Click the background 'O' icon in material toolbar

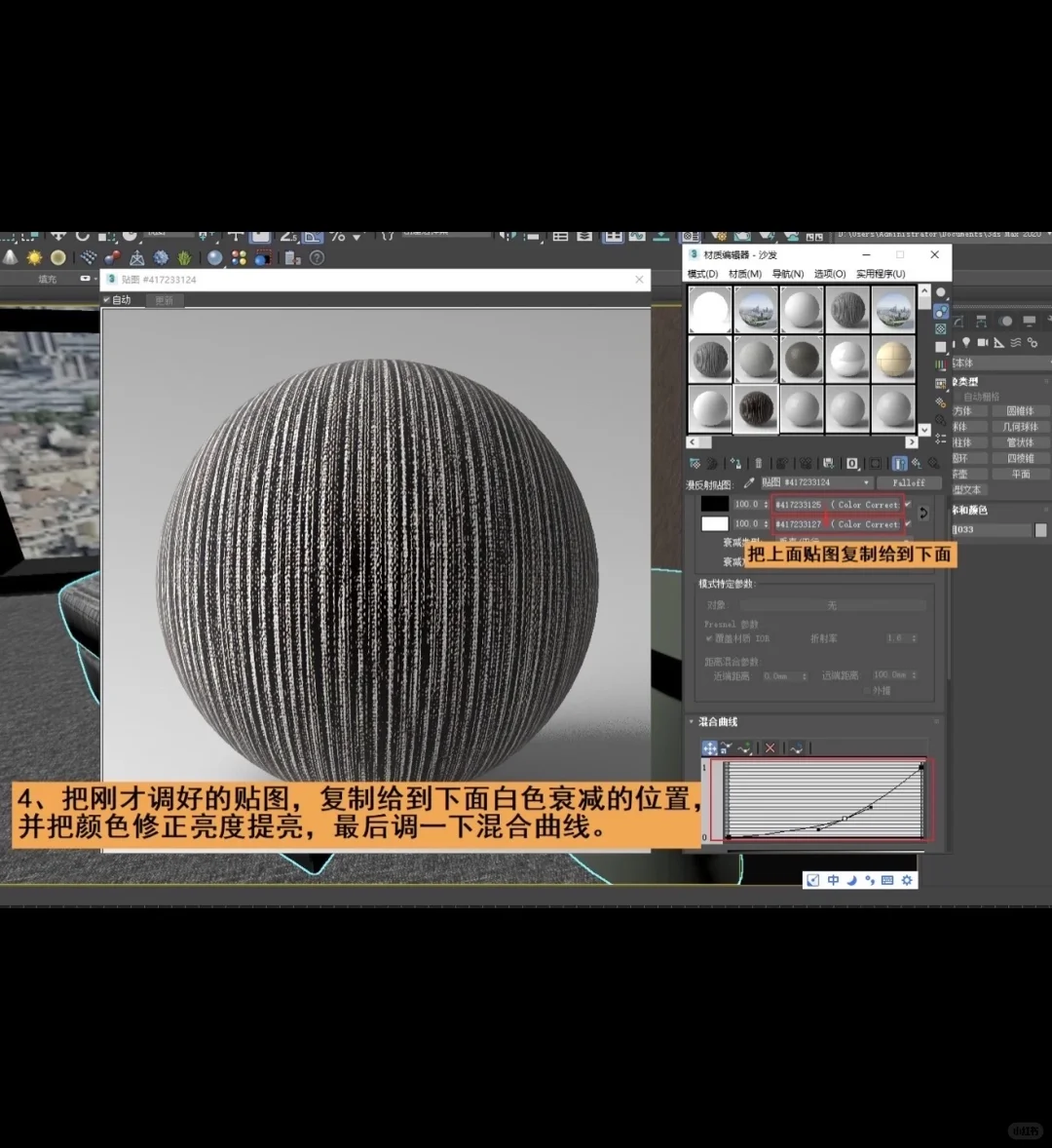tap(851, 463)
